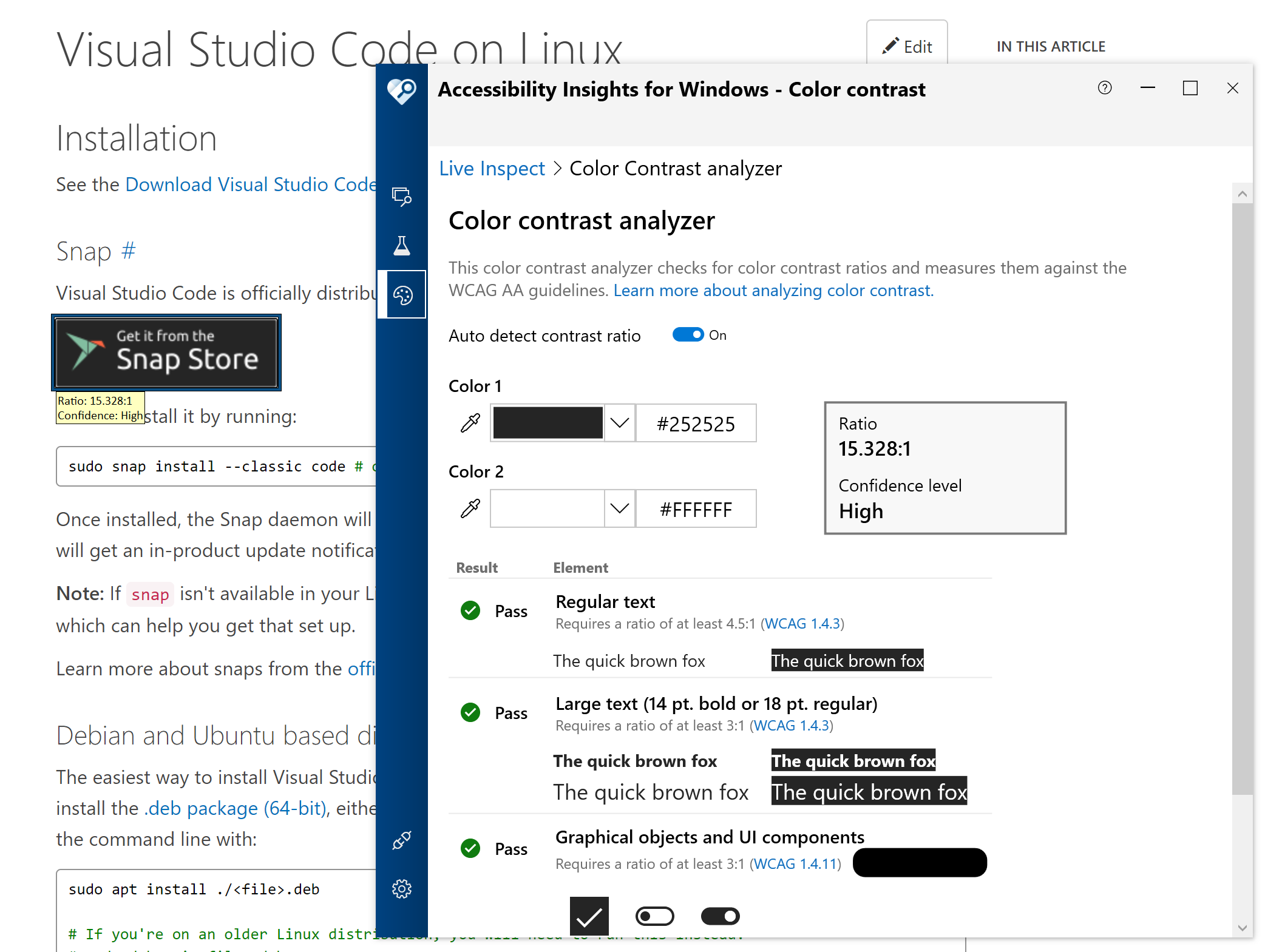The width and height of the screenshot is (1282, 952).
Task: Select the Color 1 black swatch
Action: click(x=547, y=422)
